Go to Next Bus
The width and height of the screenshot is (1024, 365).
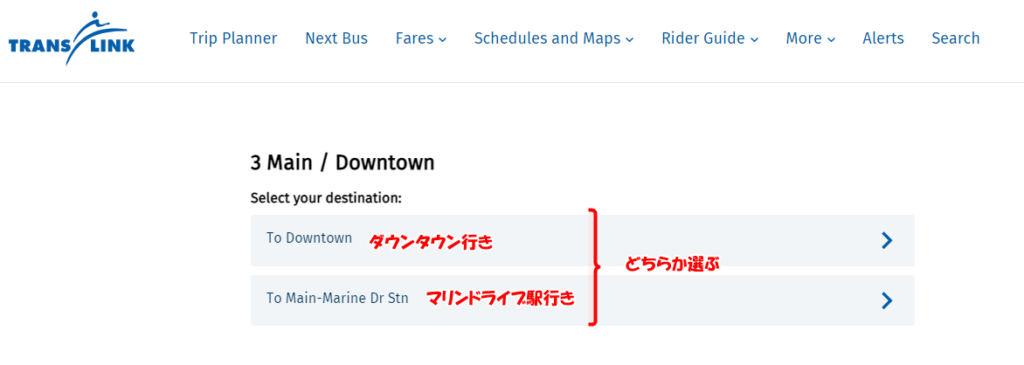pos(336,39)
